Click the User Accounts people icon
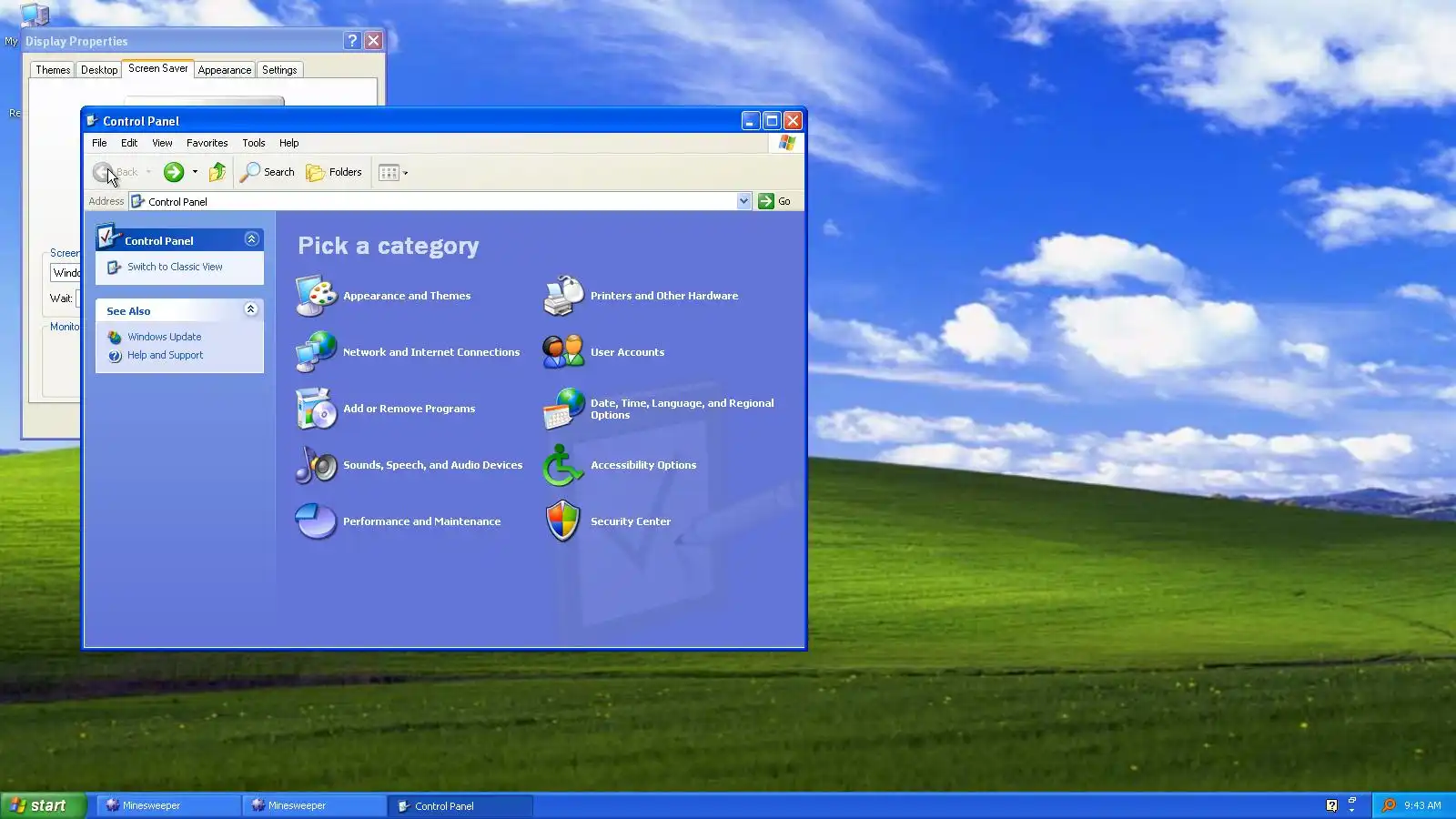The image size is (1456, 819). coord(564,352)
